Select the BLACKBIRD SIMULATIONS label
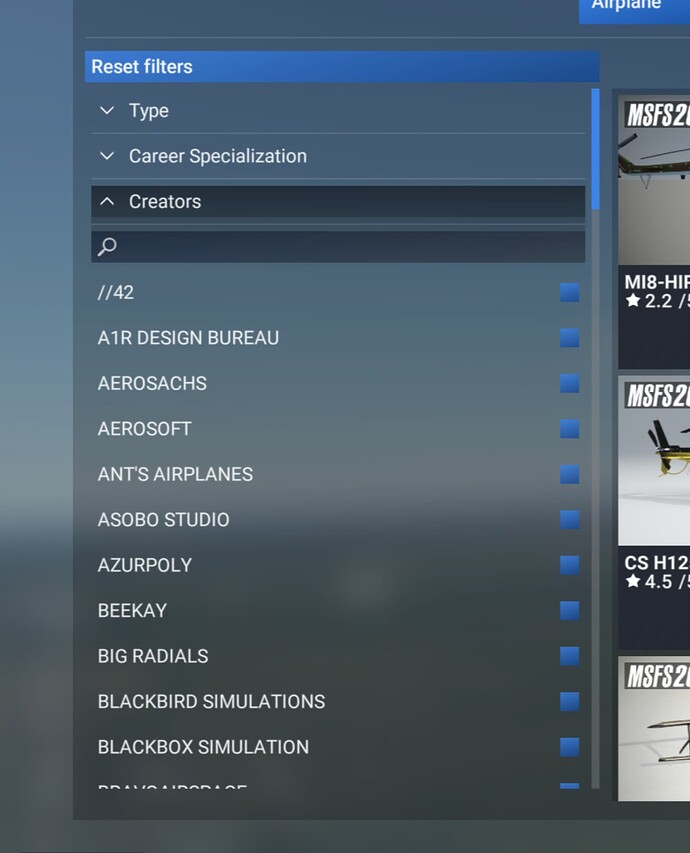 coord(211,701)
